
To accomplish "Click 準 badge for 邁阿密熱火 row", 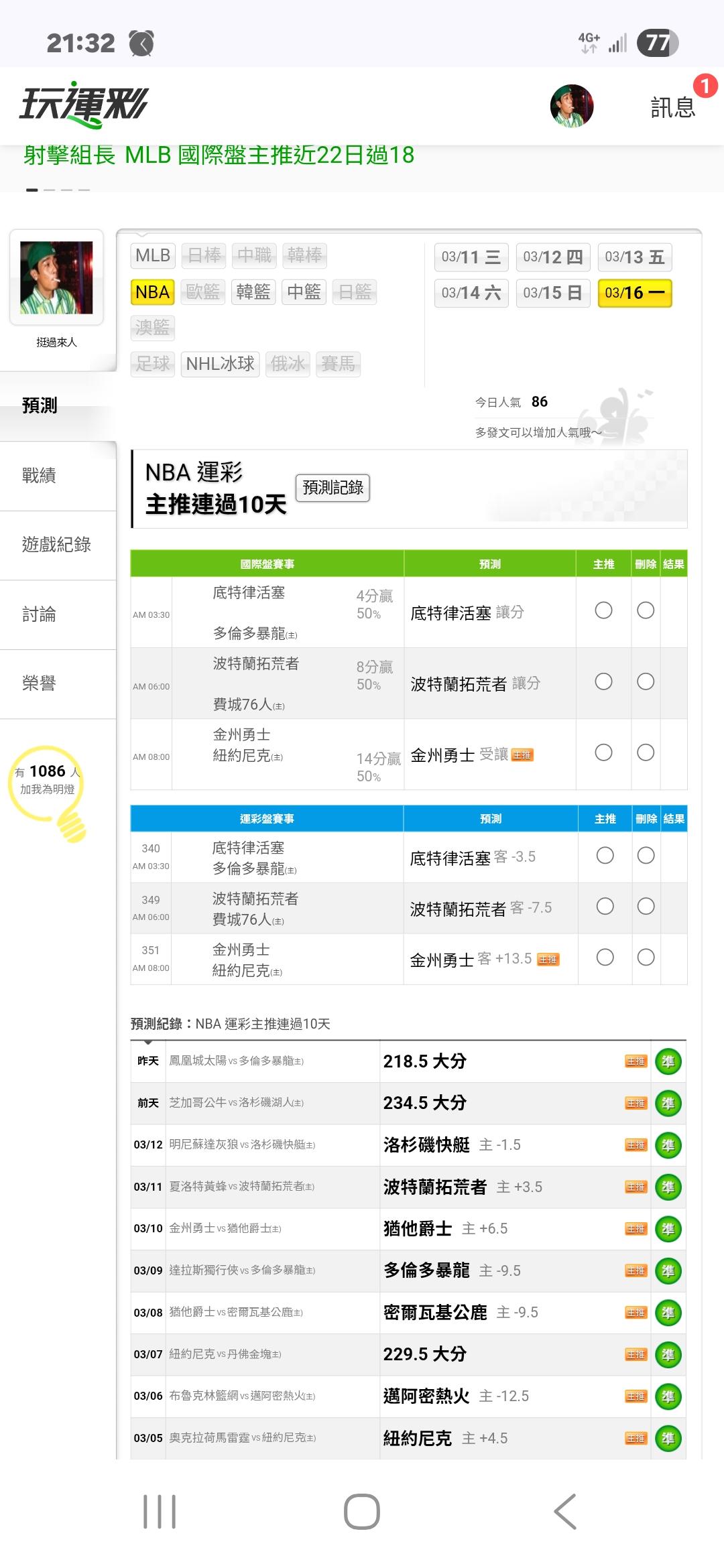I will (668, 1396).
